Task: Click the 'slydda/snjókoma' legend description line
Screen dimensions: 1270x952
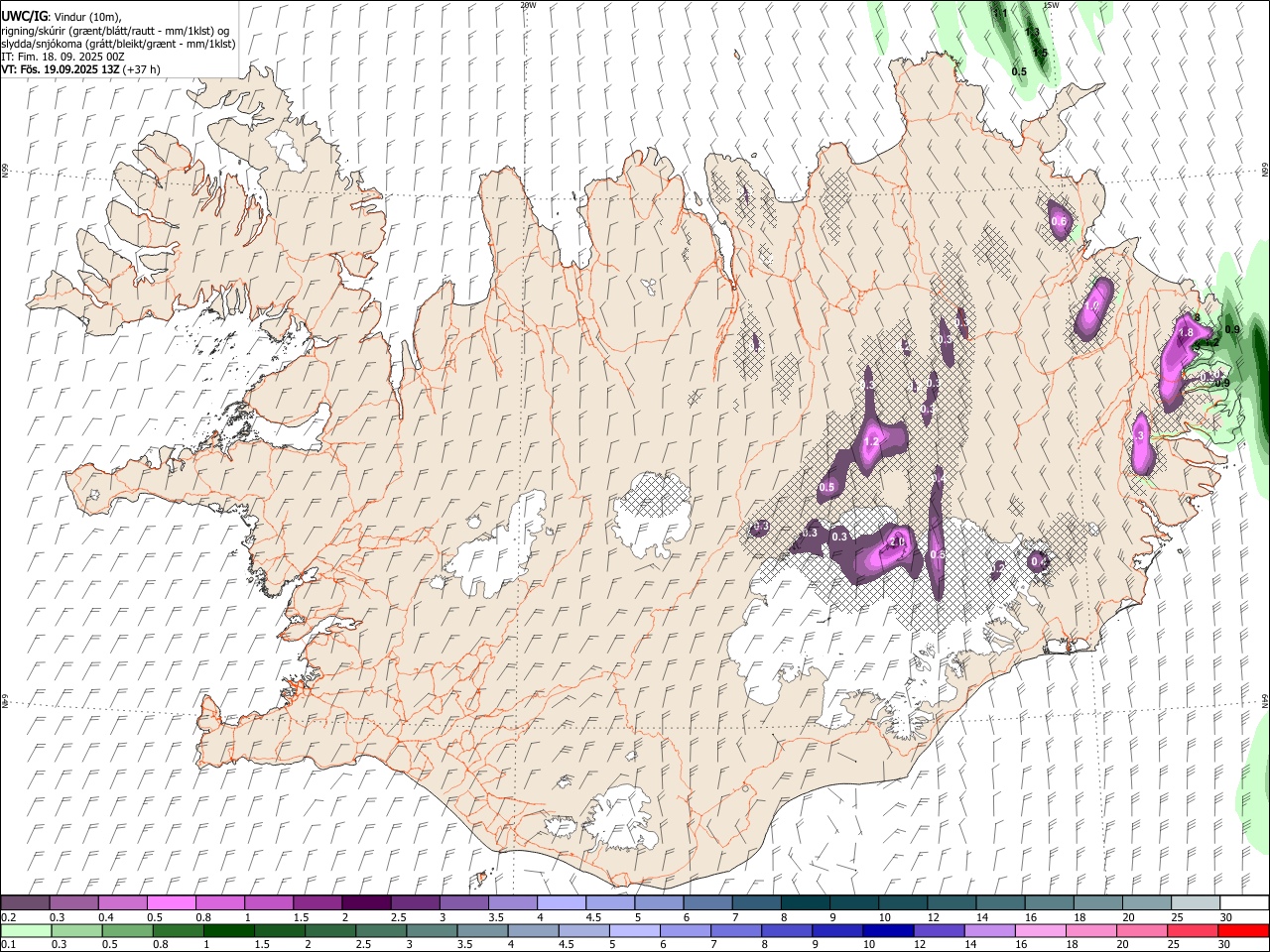Action: tap(119, 44)
